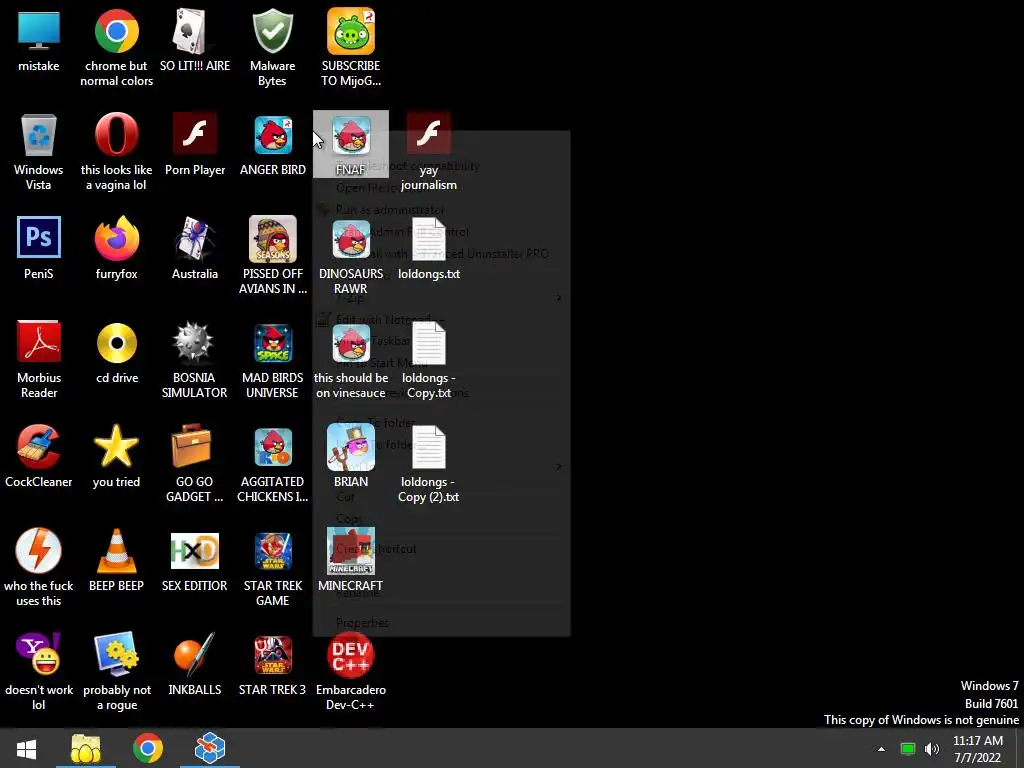Select the 'PISSED OFF AVIANS IN ...' Seasons icon
This screenshot has height=768, width=1024.
(272, 238)
